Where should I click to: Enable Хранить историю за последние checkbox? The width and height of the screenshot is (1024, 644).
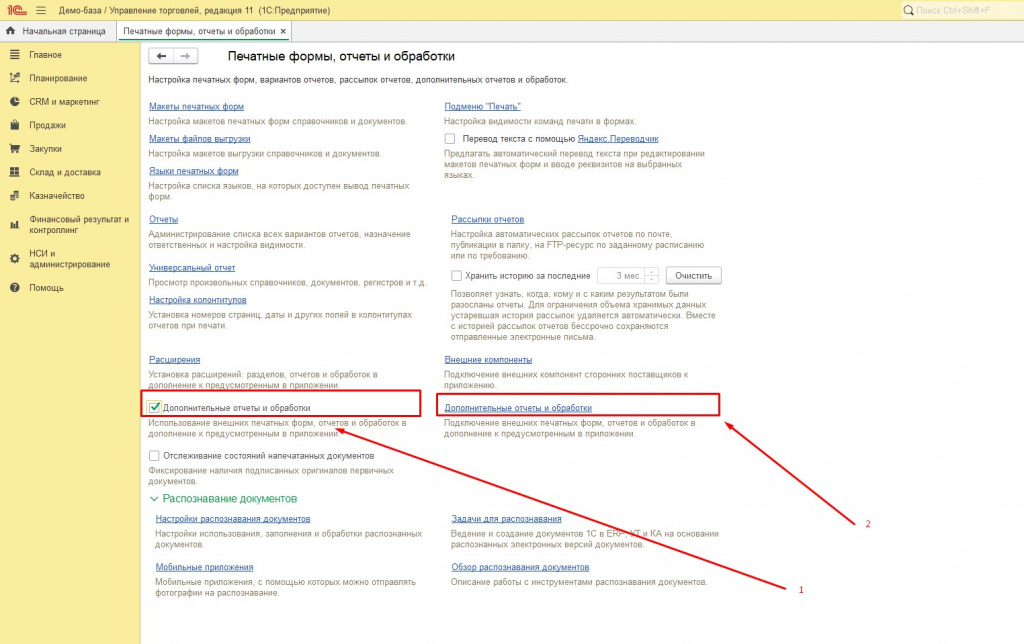point(456,276)
